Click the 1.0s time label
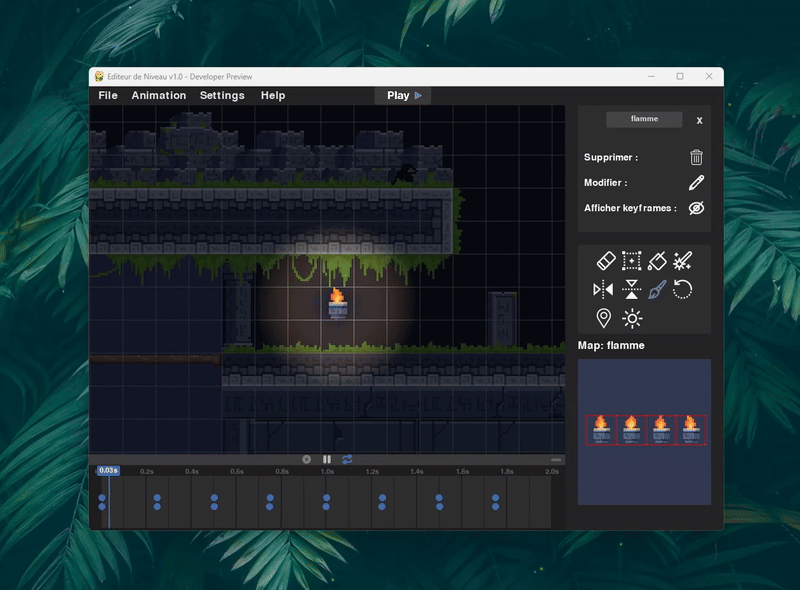 tap(327, 472)
